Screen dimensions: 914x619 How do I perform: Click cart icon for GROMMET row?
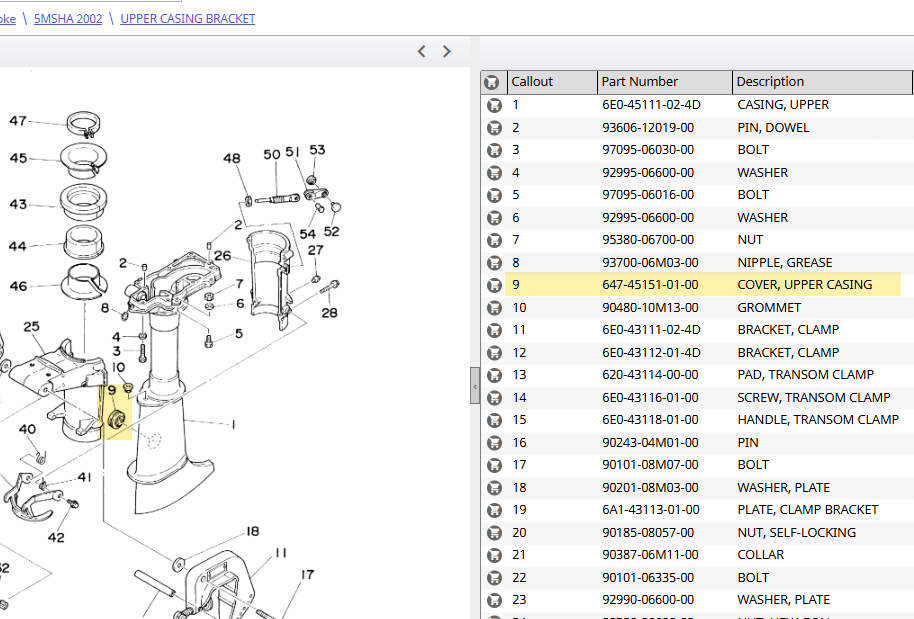coord(494,308)
